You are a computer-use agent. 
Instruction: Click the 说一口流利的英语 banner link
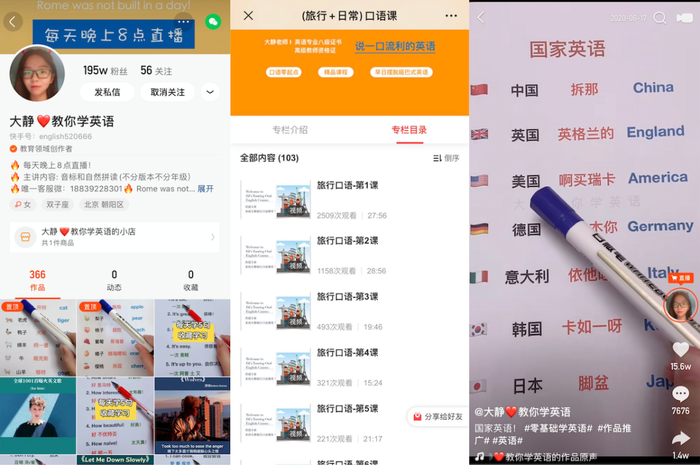click(395, 46)
